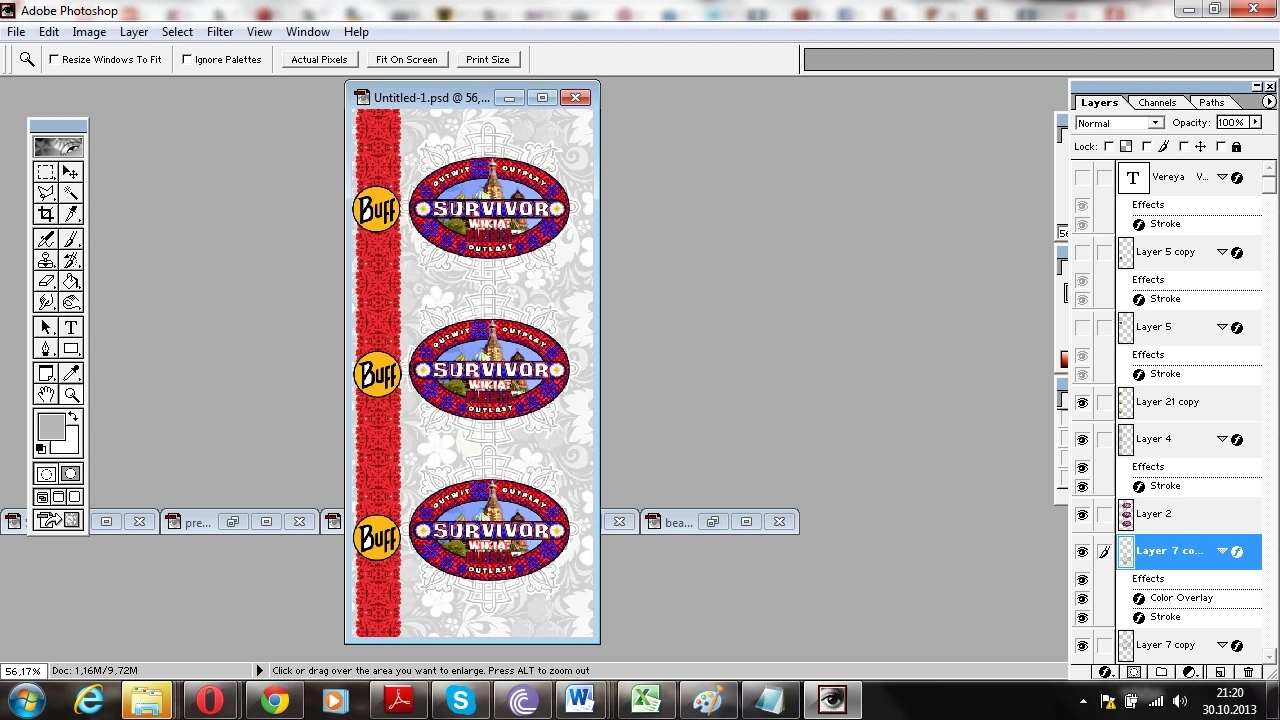Select the Sponge tool
Screen dimensions: 1280x720
71,302
